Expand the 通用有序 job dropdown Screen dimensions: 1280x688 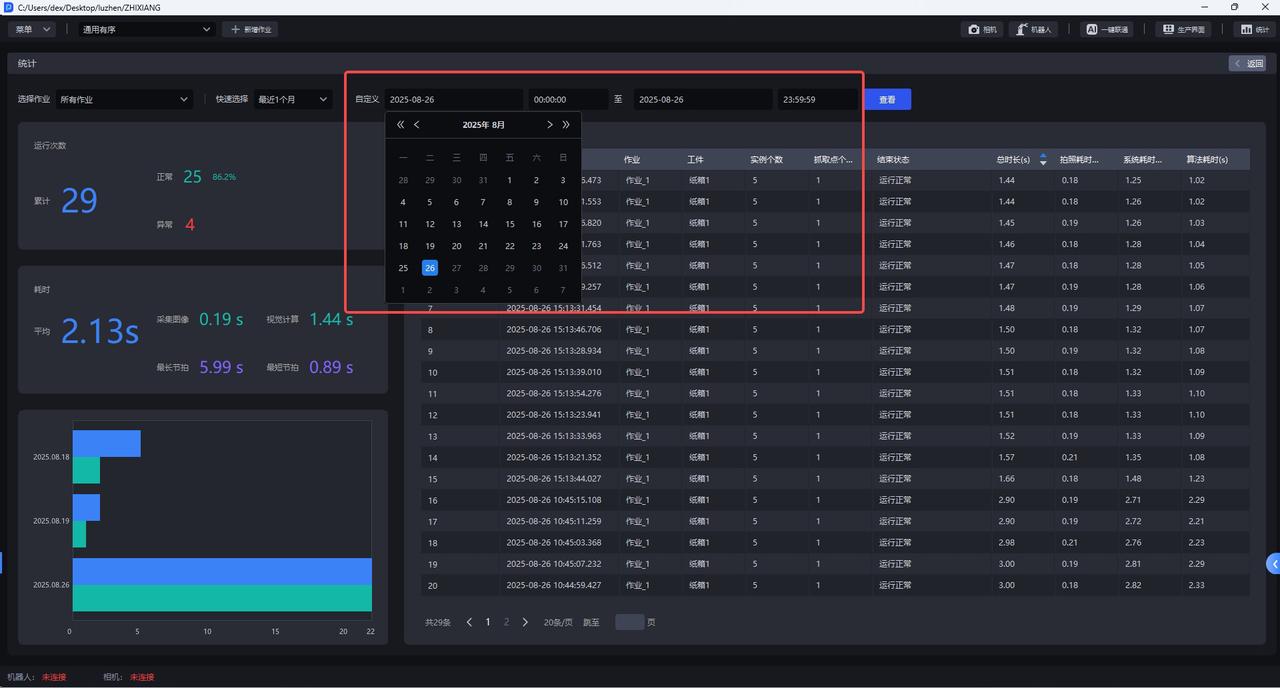coord(146,30)
